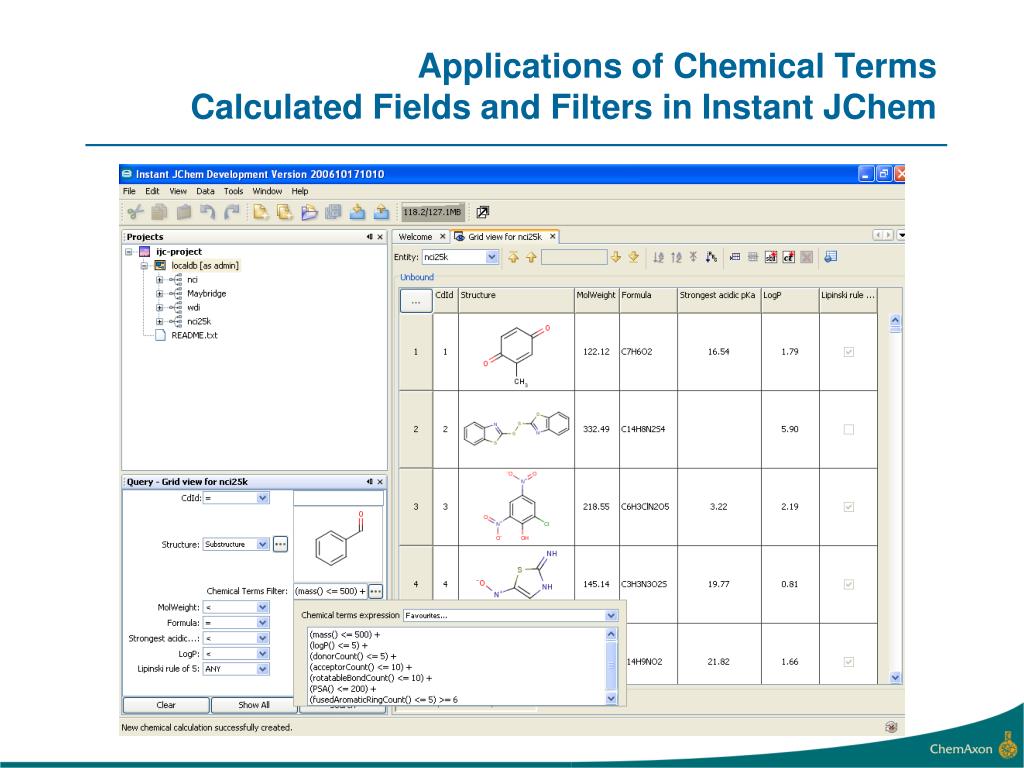
Task: Go to first record with double up arrow
Action: coord(513,257)
